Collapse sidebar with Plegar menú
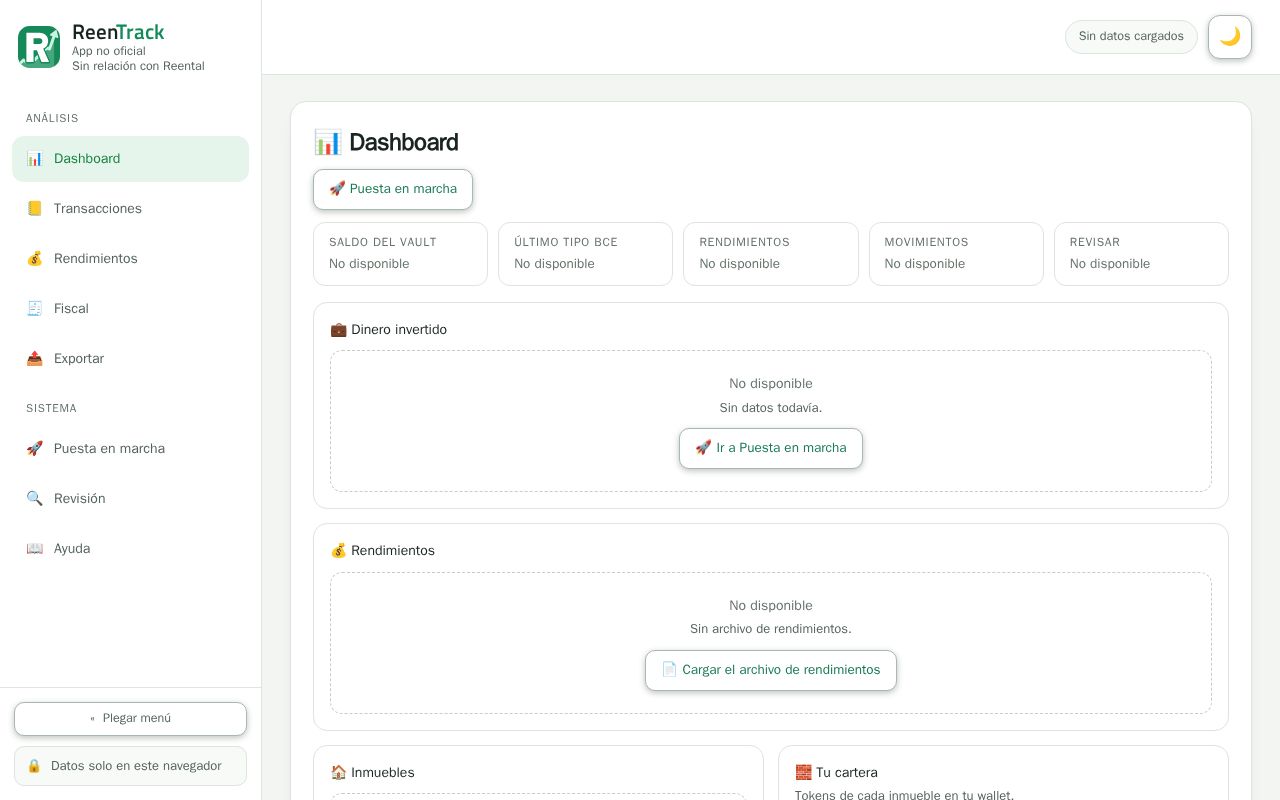The width and height of the screenshot is (1280, 800). (x=130, y=719)
